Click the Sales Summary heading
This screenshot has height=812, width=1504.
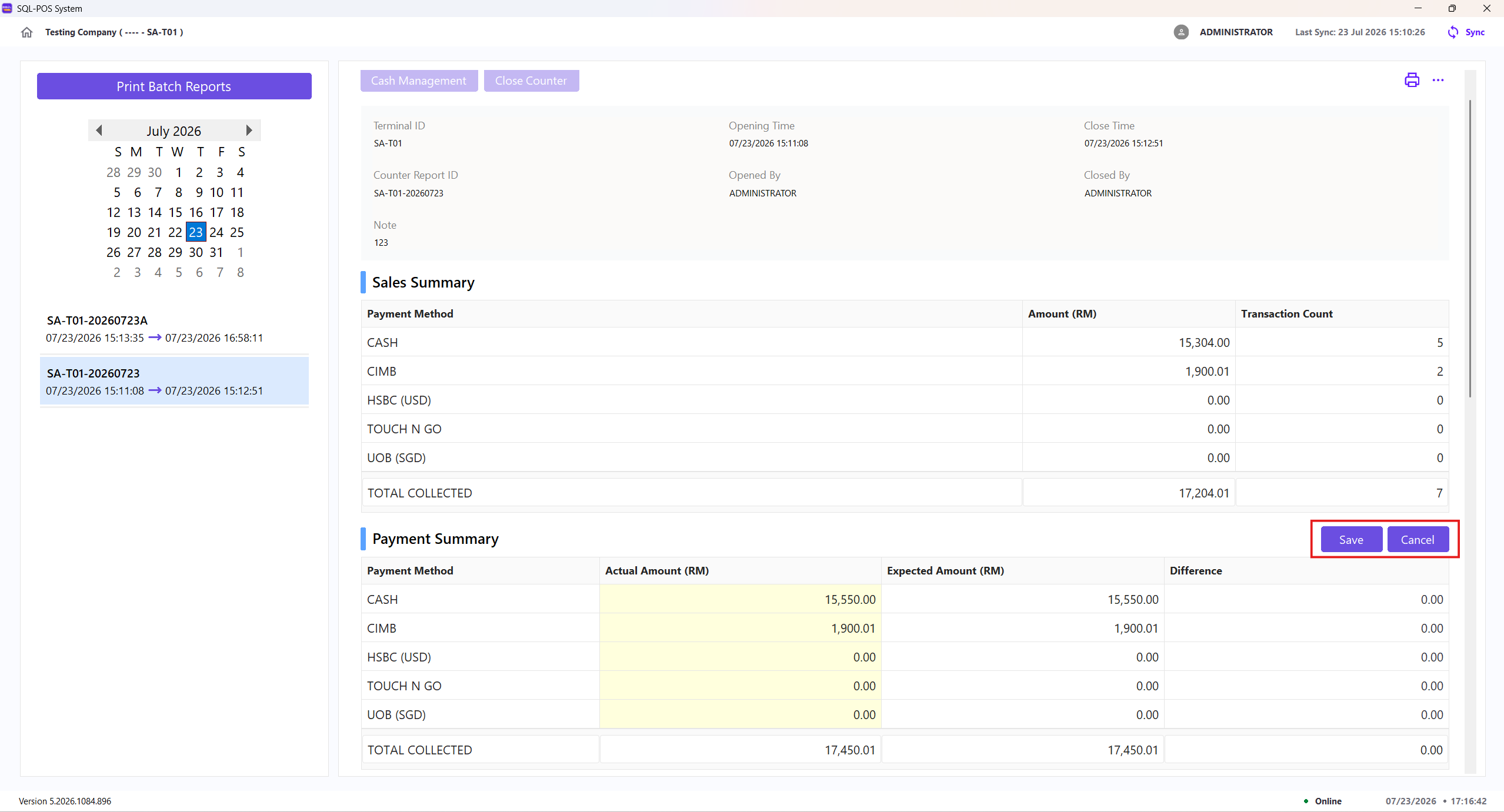click(x=423, y=282)
